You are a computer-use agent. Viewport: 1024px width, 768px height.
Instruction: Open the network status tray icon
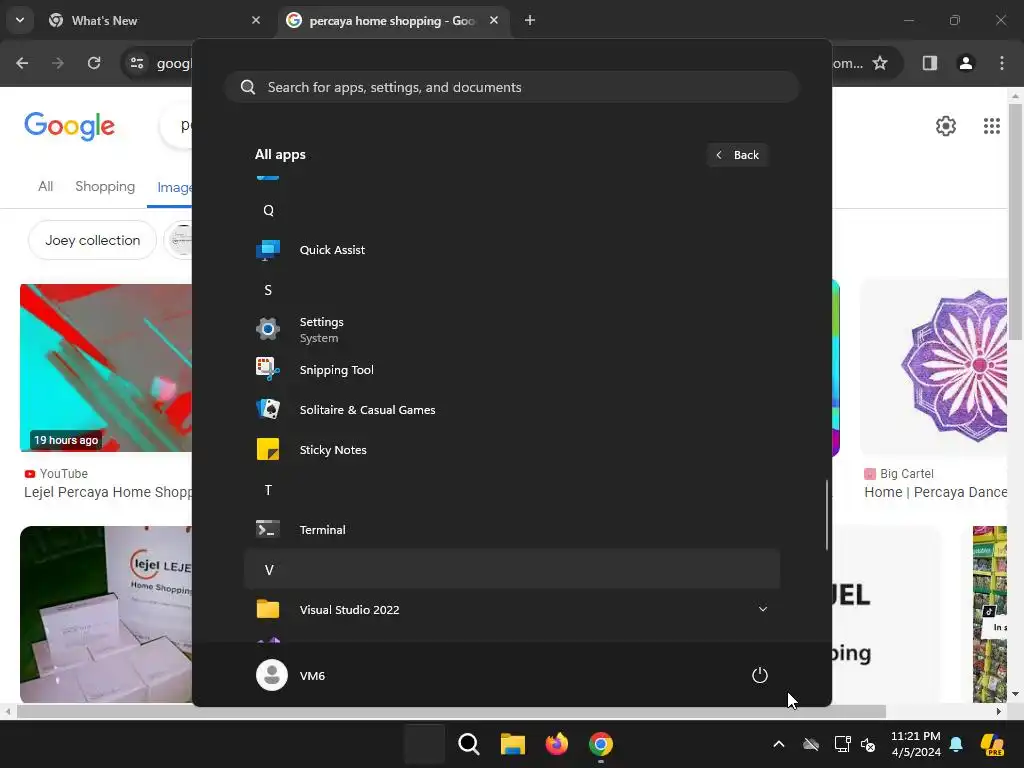[x=842, y=744]
